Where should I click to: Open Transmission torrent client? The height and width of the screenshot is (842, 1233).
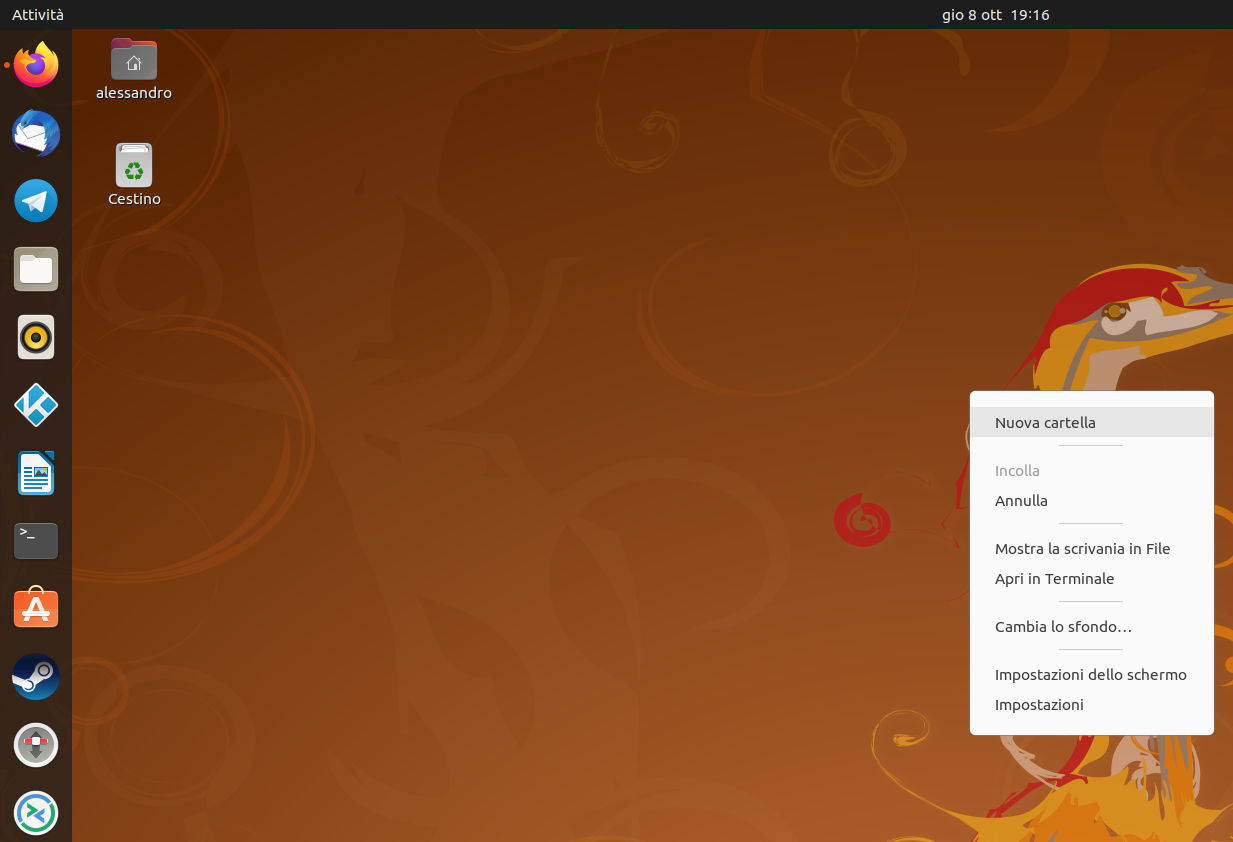tap(36, 745)
